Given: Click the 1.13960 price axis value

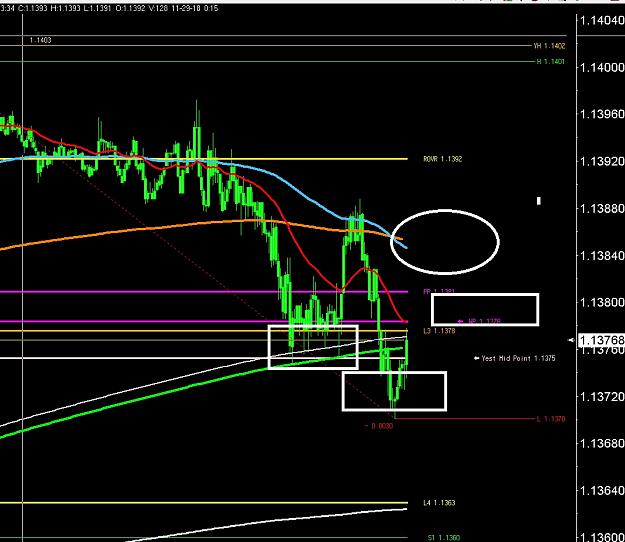Looking at the screenshot, I should coord(601,115).
